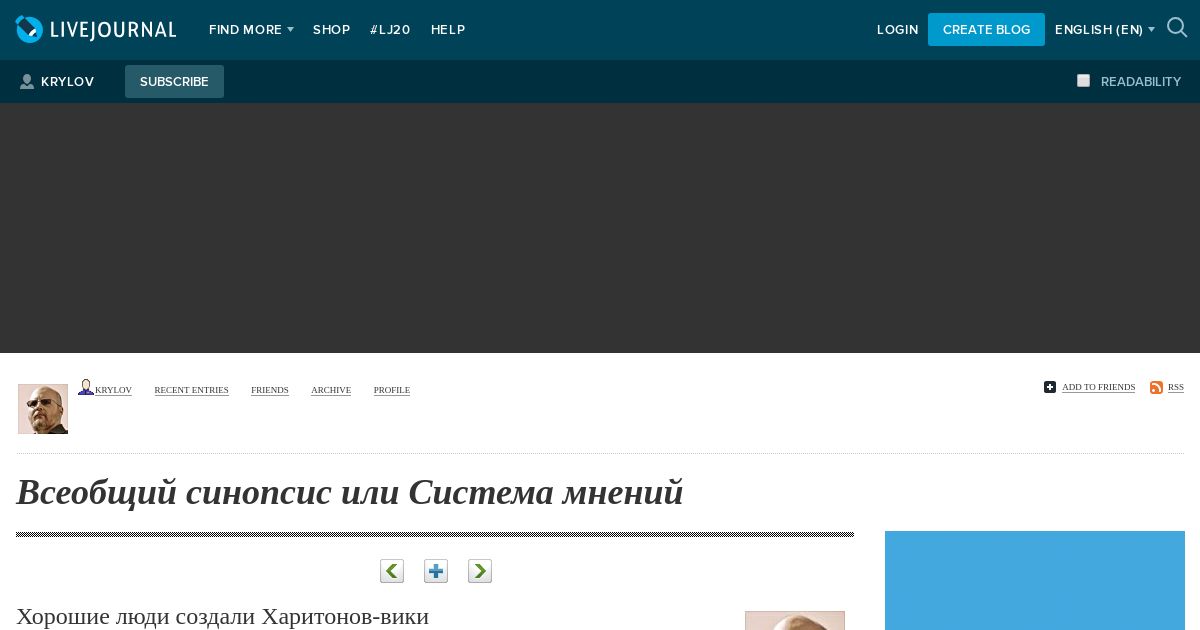1200x630 pixels.
Task: Click the krylov username link under header
Action: pyautogui.click(x=113, y=390)
